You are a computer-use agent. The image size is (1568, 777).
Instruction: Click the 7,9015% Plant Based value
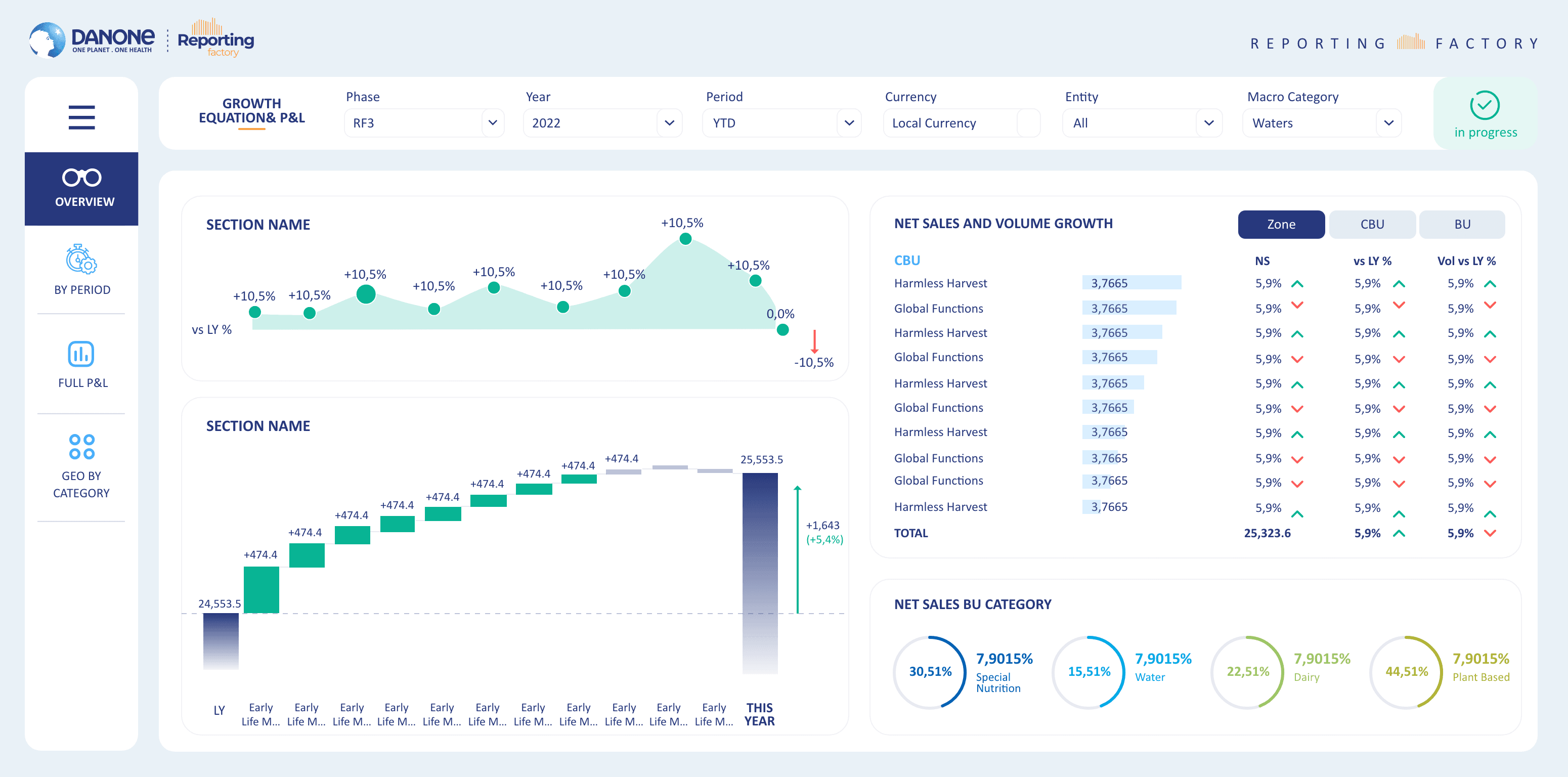coord(1480,658)
